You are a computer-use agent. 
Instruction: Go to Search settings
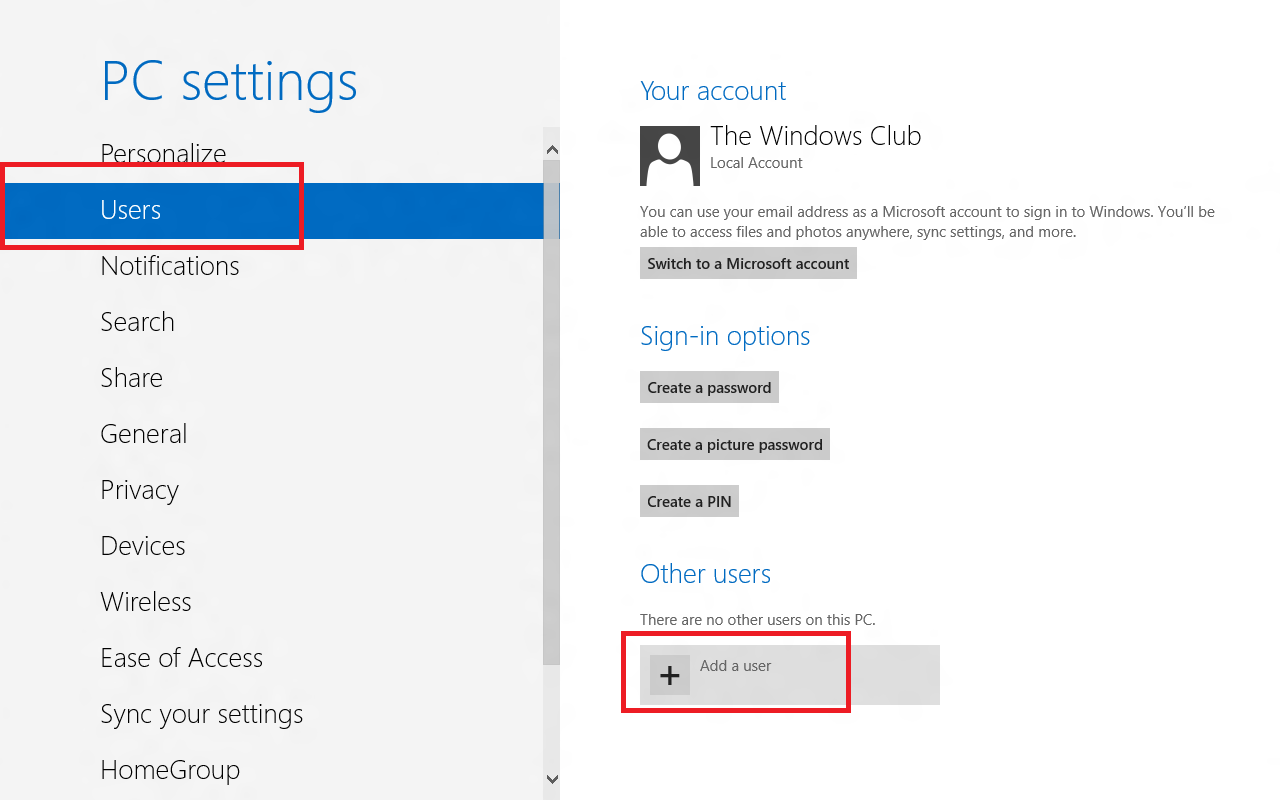click(138, 322)
